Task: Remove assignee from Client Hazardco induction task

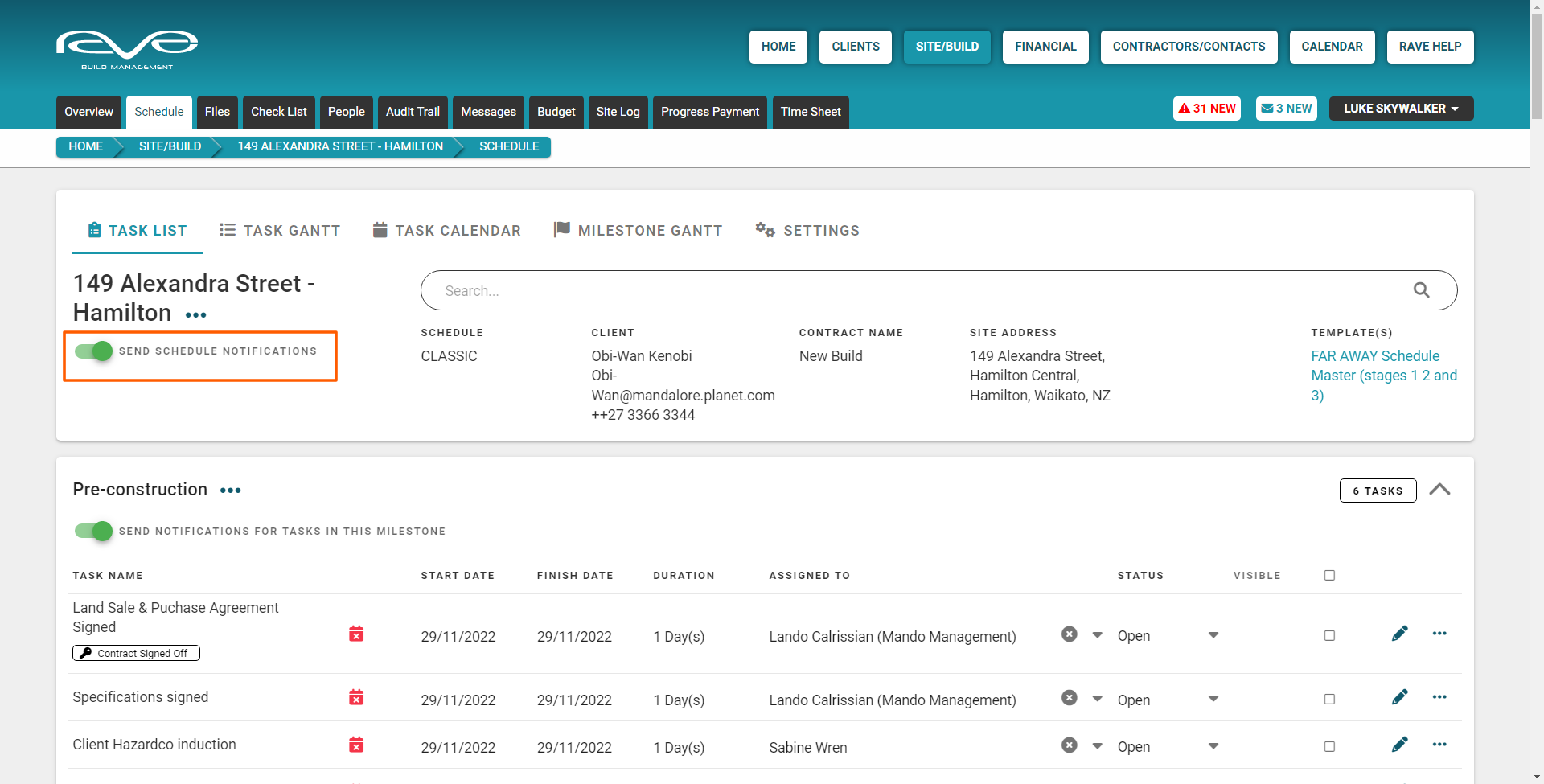Action: 1069,745
